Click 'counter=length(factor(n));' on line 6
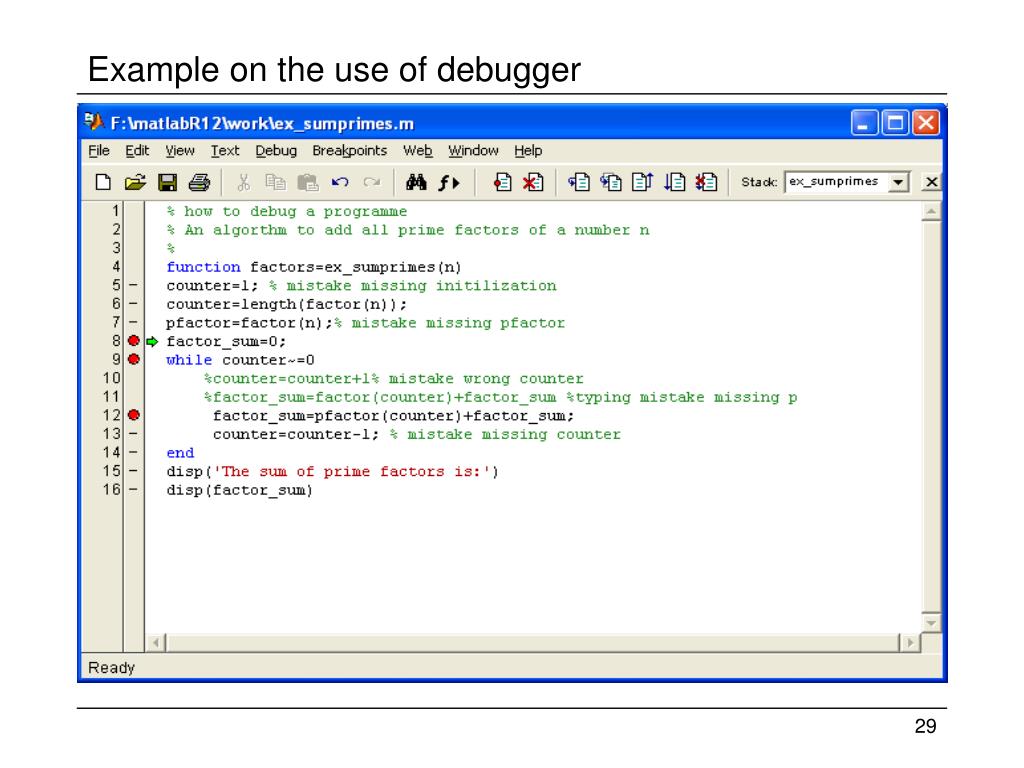Image resolution: width=1024 pixels, height=768 pixels. coord(286,304)
